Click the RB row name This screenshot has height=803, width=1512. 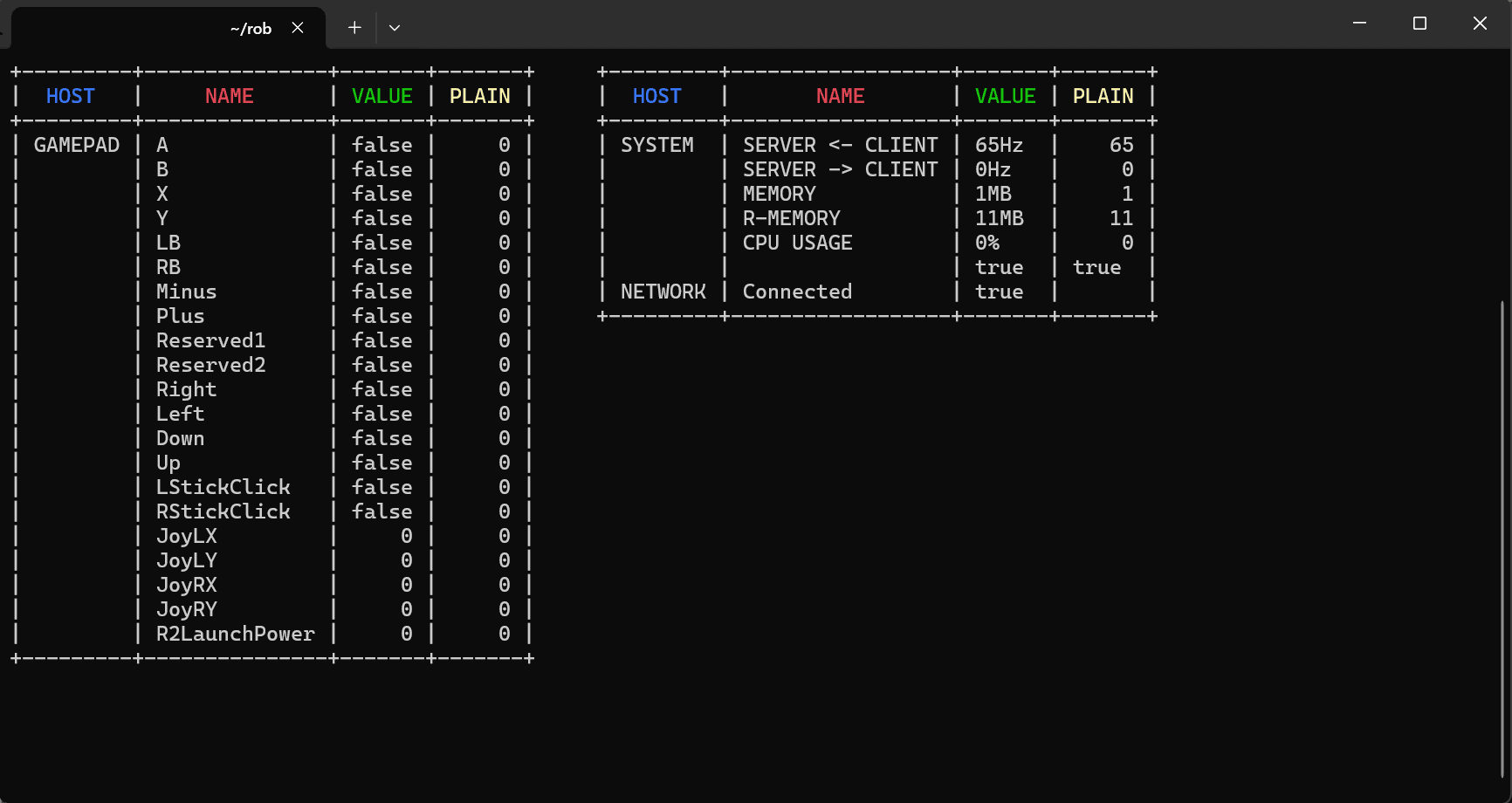coord(168,267)
